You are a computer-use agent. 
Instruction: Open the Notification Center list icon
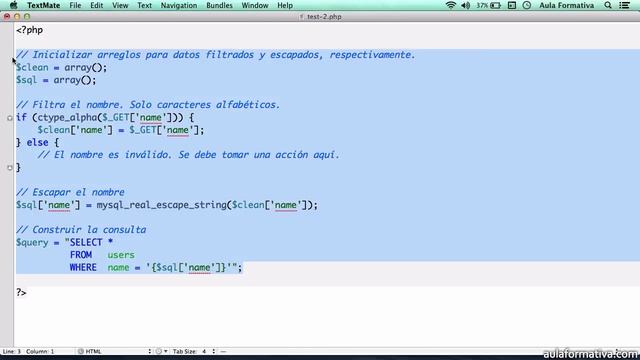click(624, 5)
